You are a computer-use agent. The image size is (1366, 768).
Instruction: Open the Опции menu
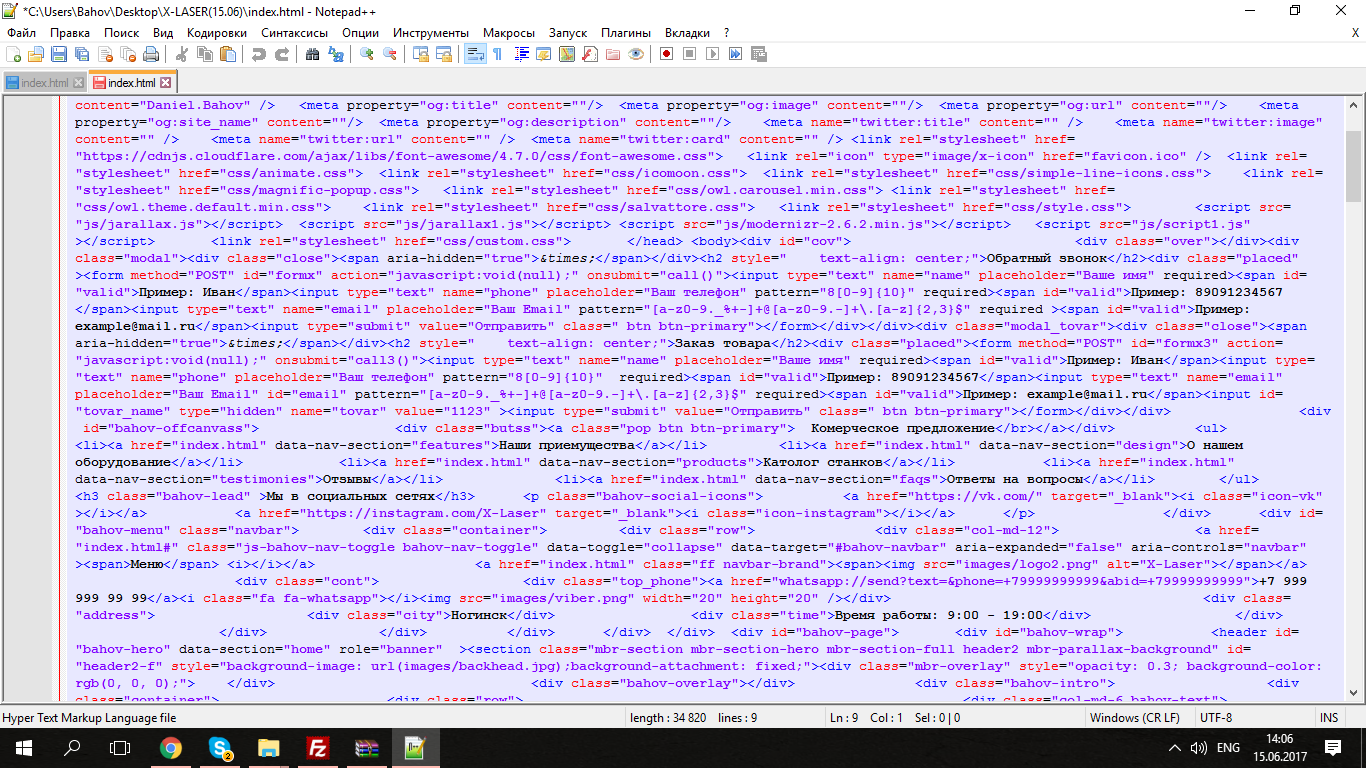360,33
